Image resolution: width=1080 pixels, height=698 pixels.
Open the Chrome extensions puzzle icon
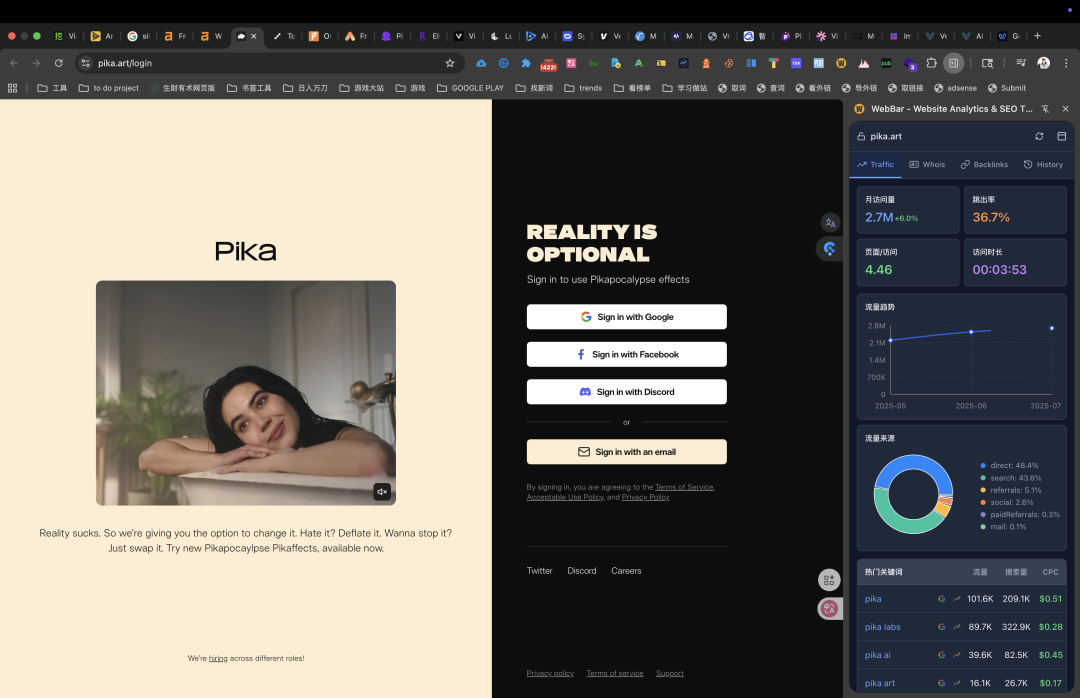pyautogui.click(x=931, y=63)
